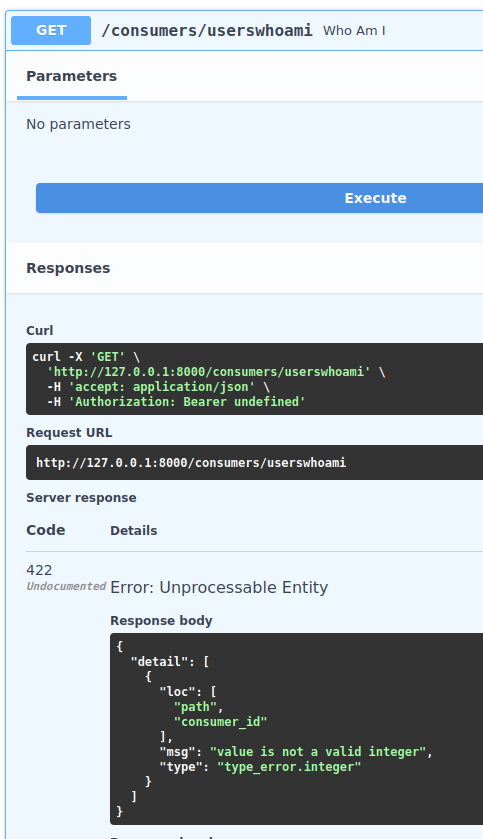The width and height of the screenshot is (483, 839).
Task: Click the /consumers/userswhoami endpoint path
Action: 207,30
